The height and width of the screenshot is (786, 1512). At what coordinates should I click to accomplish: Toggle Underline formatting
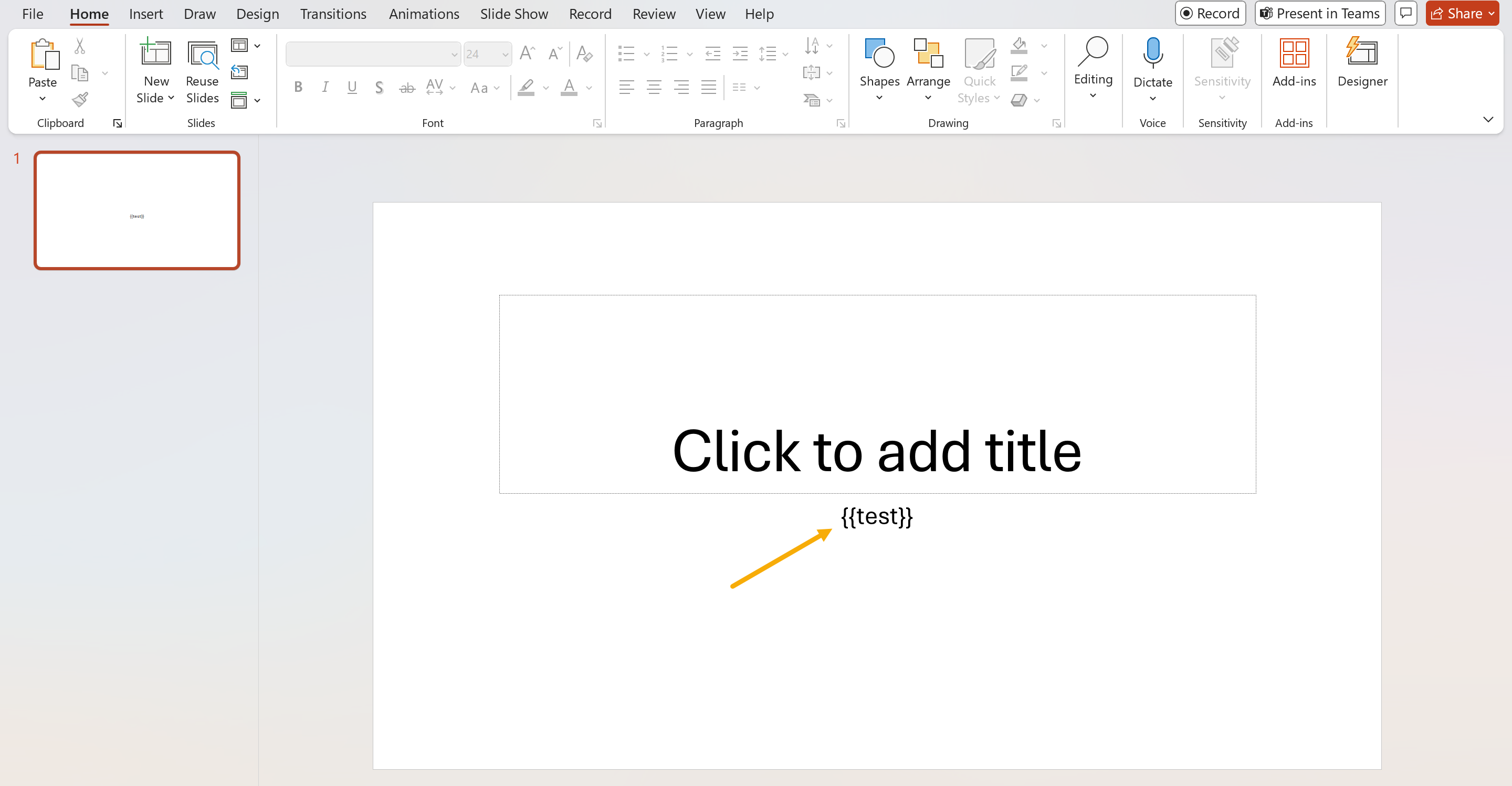[x=352, y=88]
